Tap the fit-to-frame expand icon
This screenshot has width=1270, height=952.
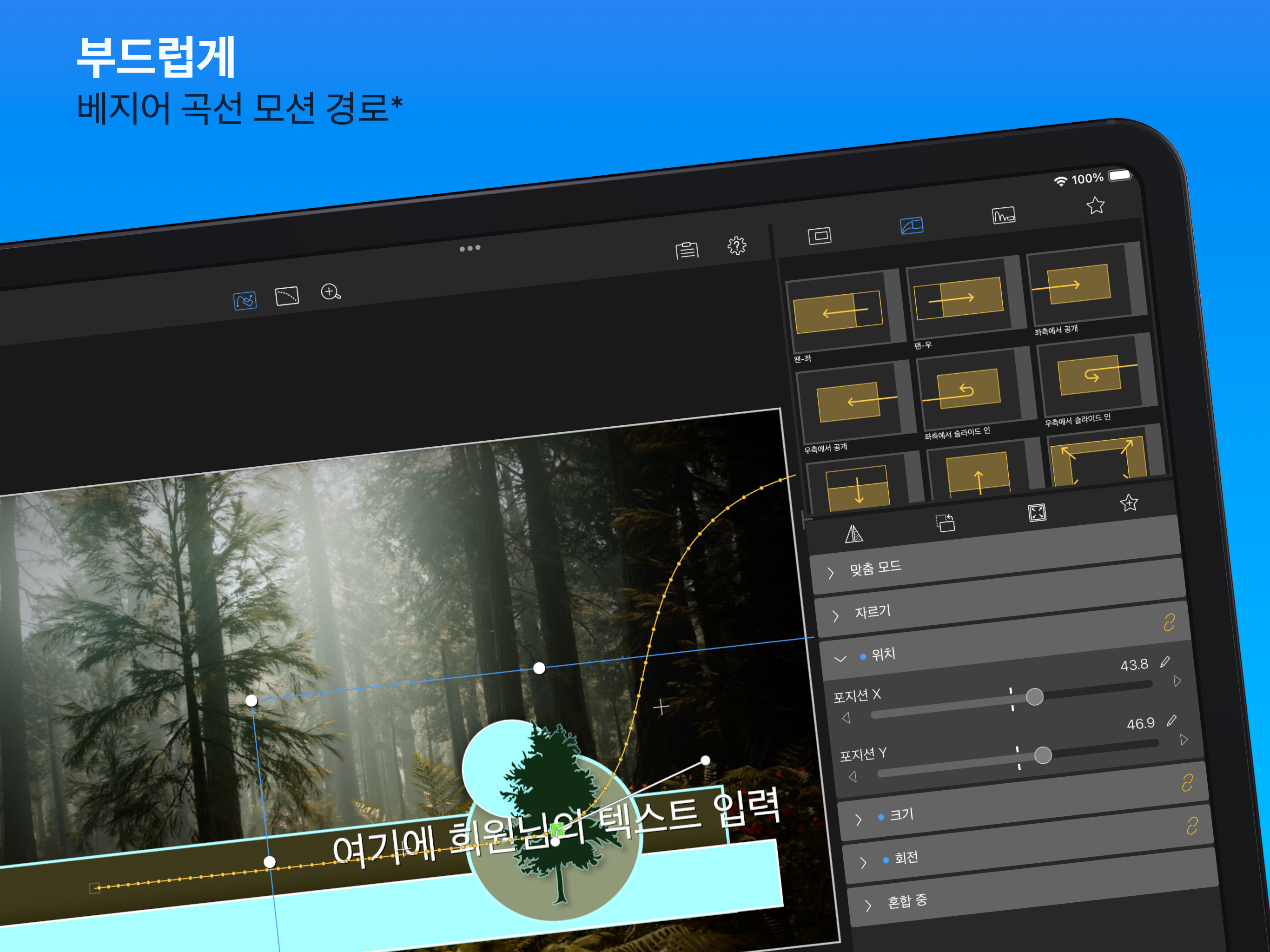pyautogui.click(x=1037, y=513)
